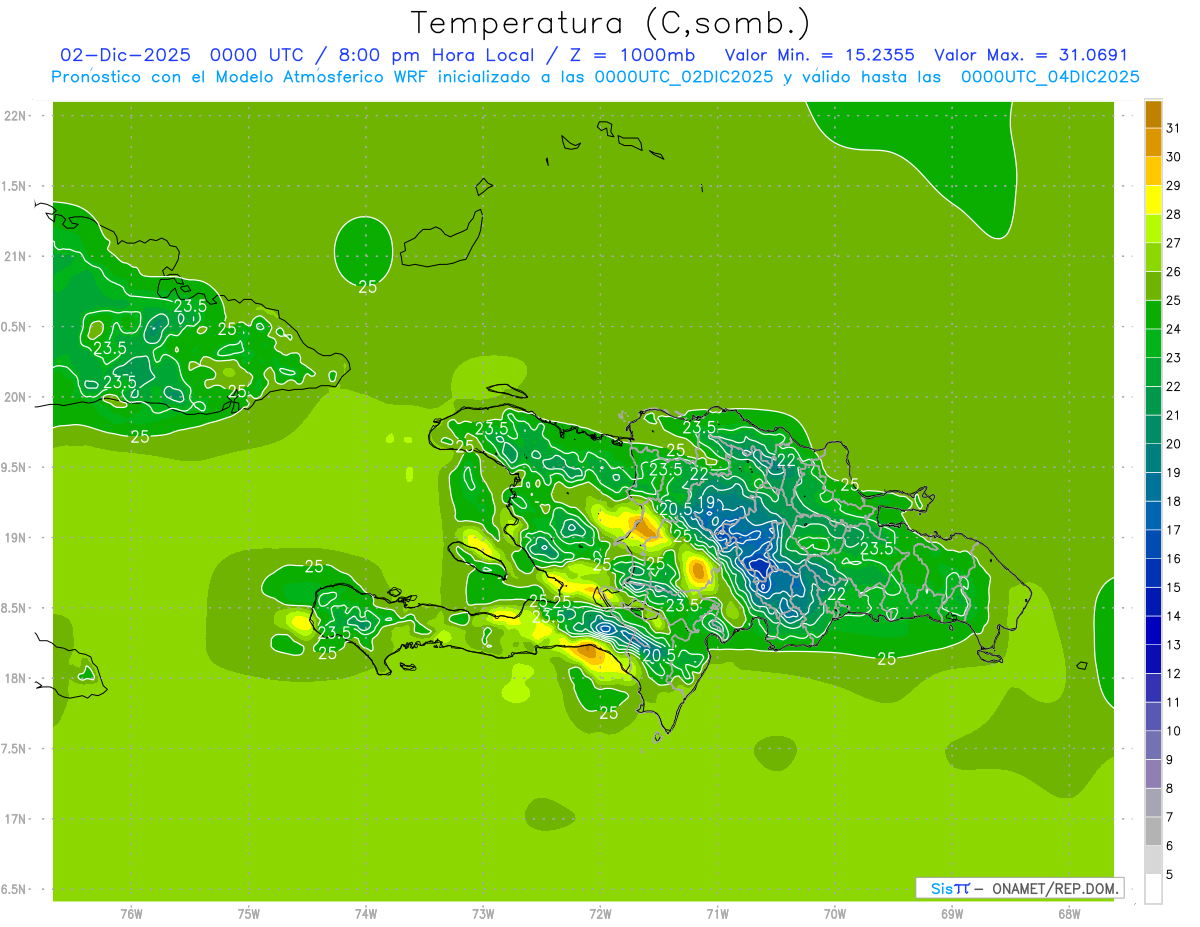Click the legend value 10
1200x927 pixels.
(x=1174, y=731)
